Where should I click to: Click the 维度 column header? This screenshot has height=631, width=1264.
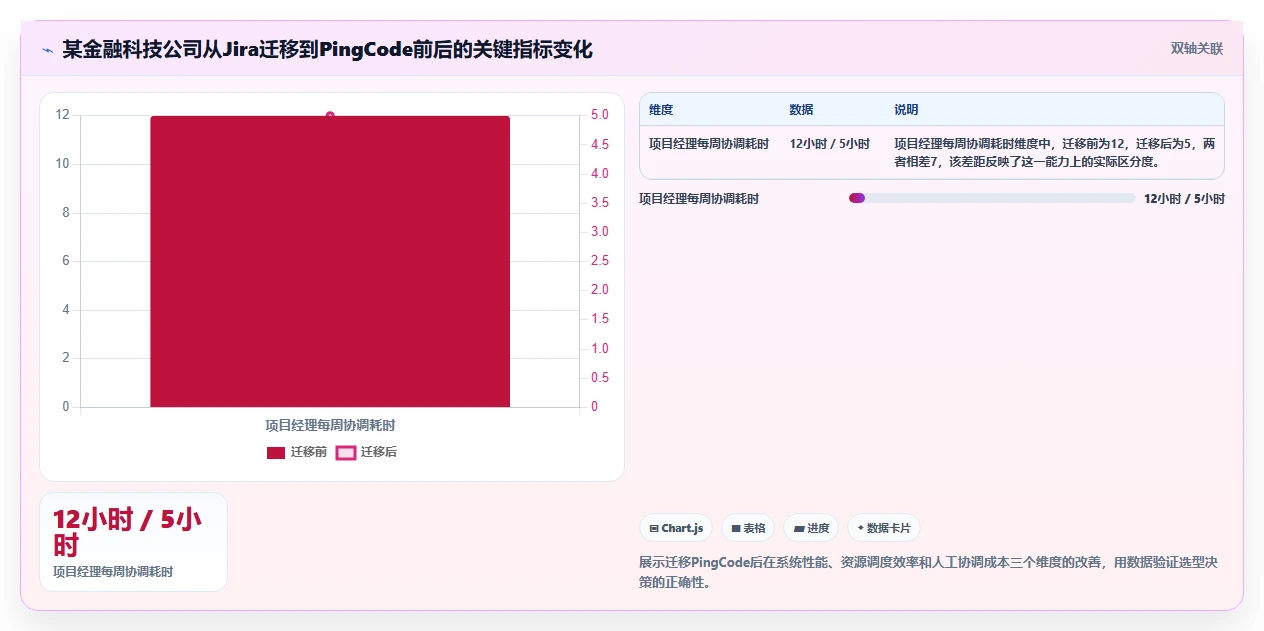[661, 110]
